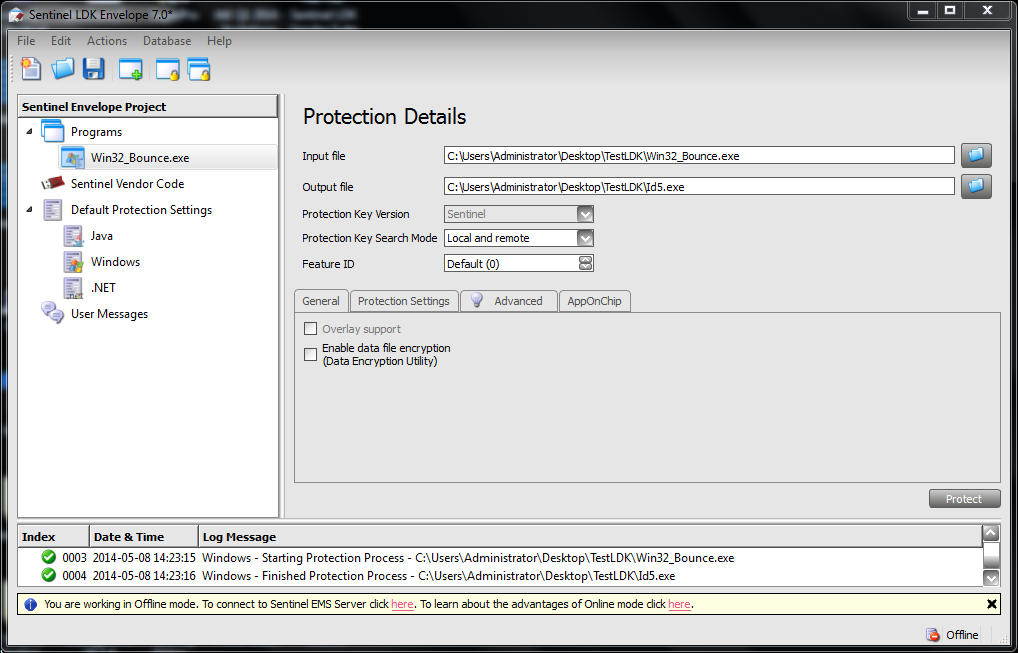The image size is (1018, 653).
Task: Open the Actions menu
Action: tap(106, 41)
